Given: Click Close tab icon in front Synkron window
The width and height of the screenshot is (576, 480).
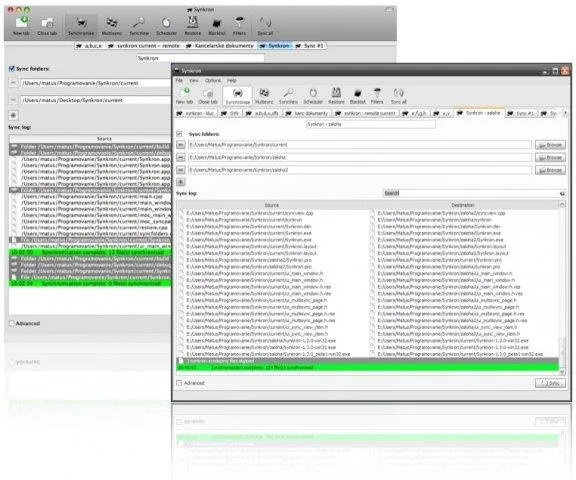Looking at the screenshot, I should click(208, 96).
